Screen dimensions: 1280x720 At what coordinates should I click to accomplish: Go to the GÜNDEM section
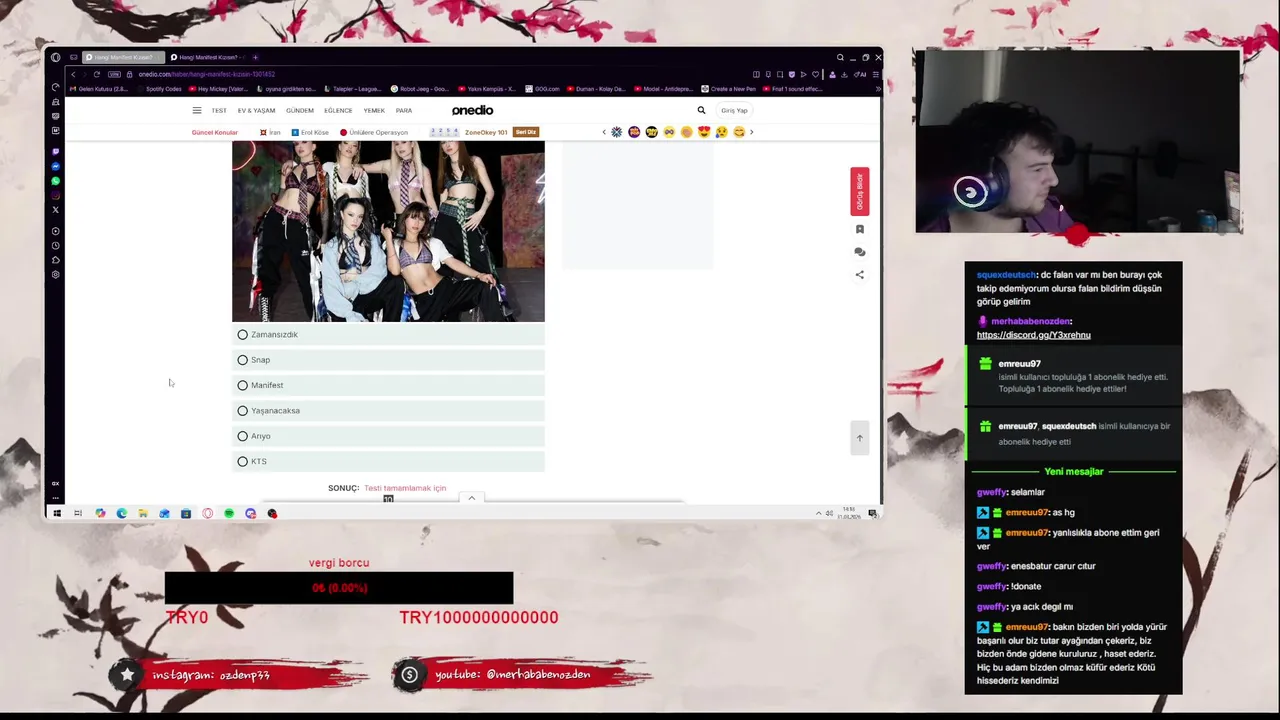pyautogui.click(x=300, y=111)
